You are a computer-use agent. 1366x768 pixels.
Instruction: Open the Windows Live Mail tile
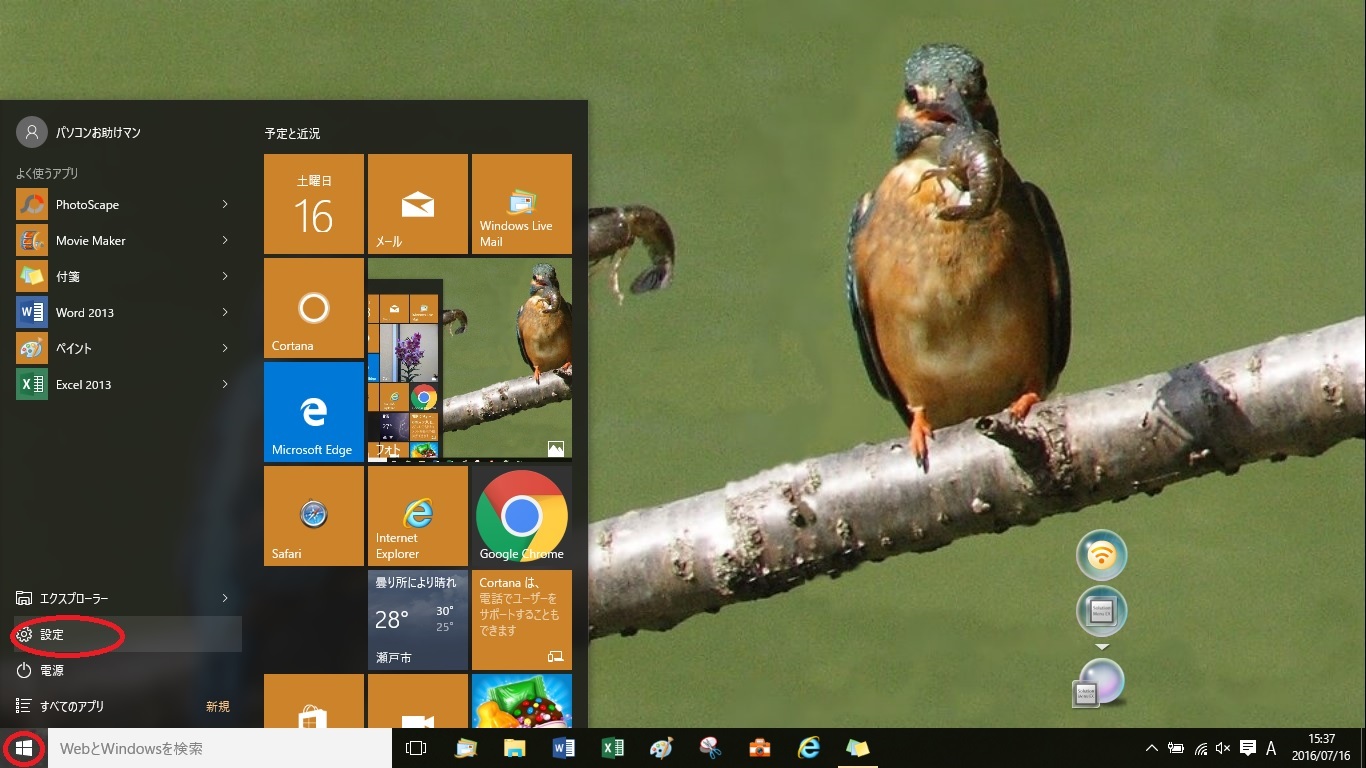pos(522,204)
